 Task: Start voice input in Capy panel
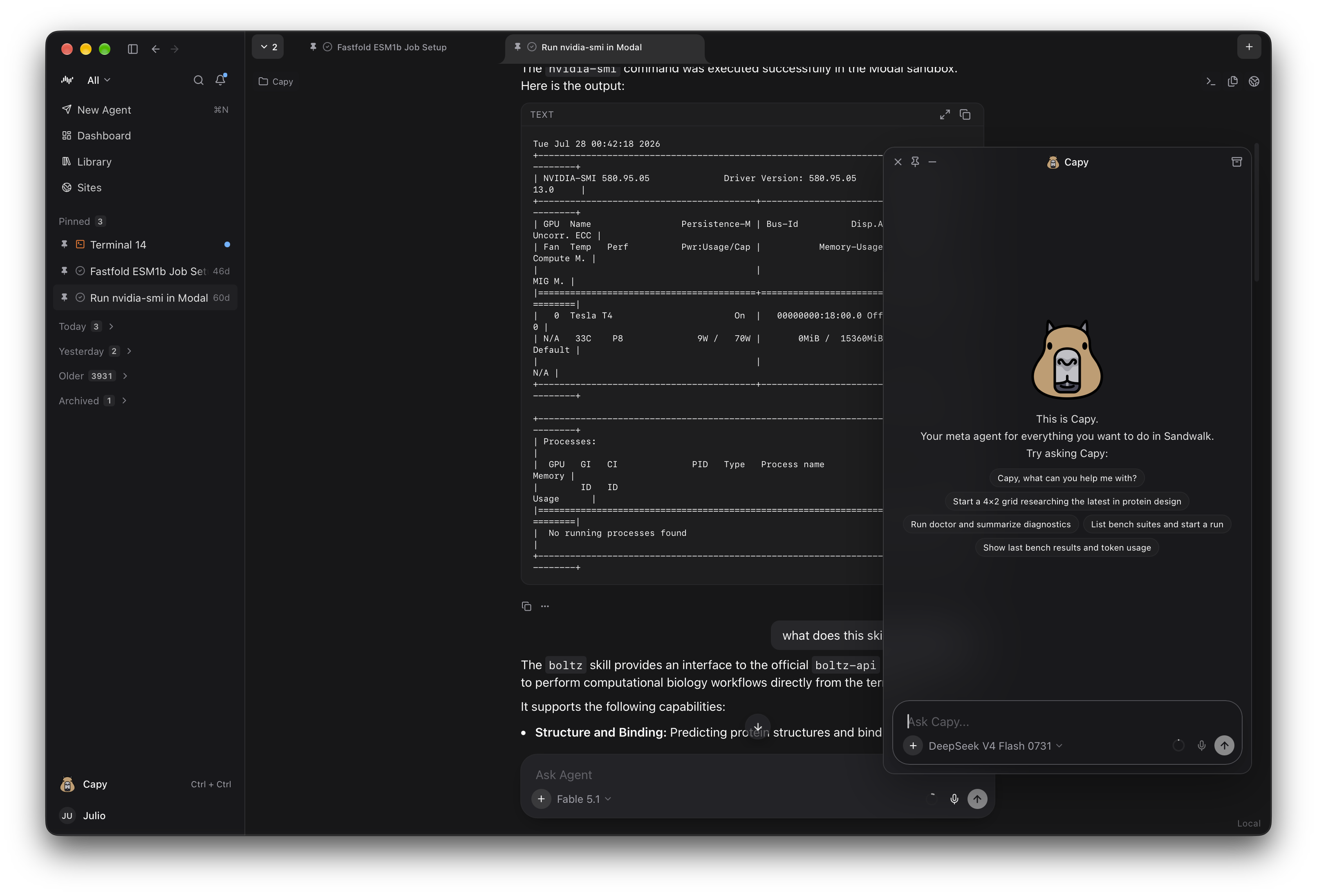1201,745
